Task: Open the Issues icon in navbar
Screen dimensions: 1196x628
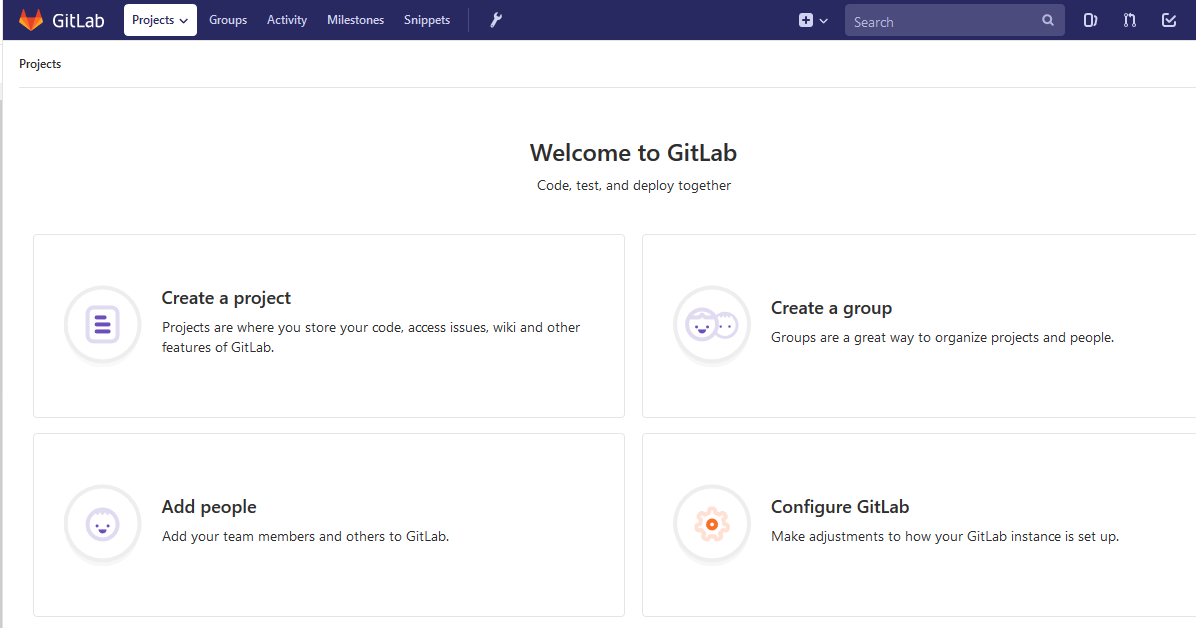Action: [x=1091, y=20]
